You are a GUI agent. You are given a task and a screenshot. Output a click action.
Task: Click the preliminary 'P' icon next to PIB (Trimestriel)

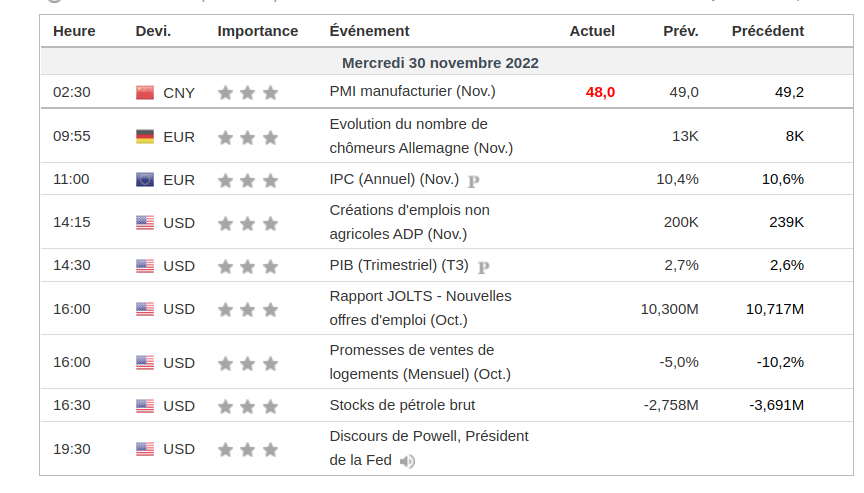coord(484,267)
